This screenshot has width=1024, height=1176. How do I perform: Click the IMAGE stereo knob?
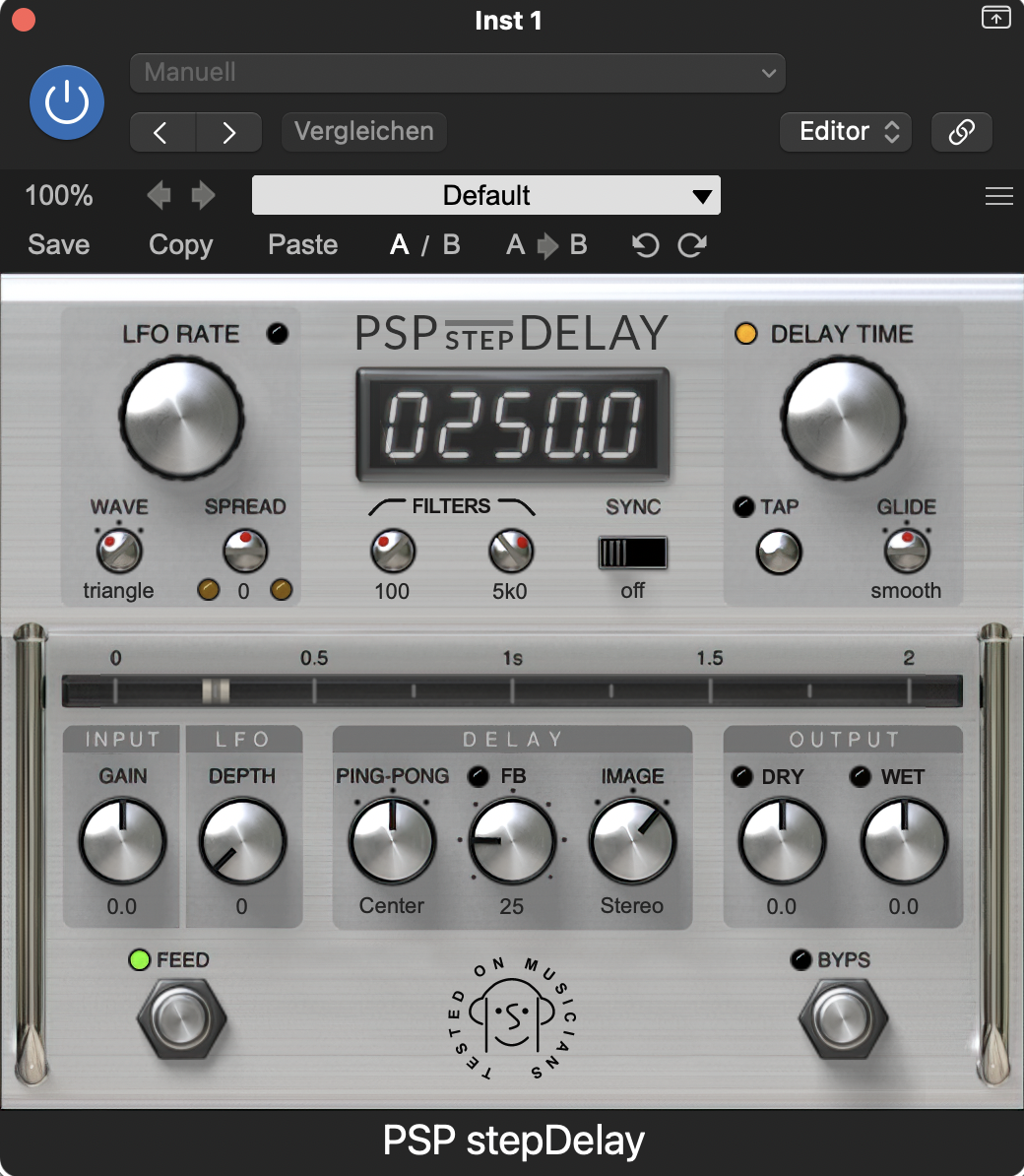(x=632, y=842)
